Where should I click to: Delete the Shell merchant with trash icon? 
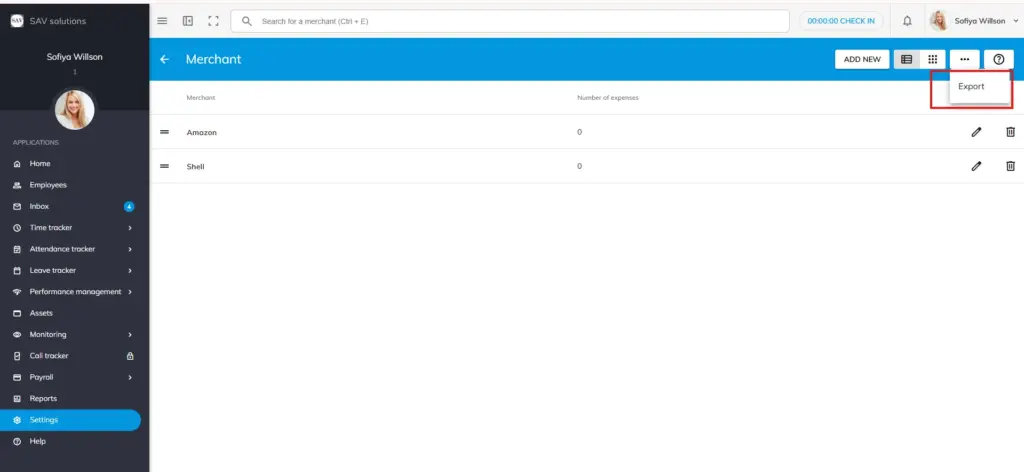point(1010,166)
